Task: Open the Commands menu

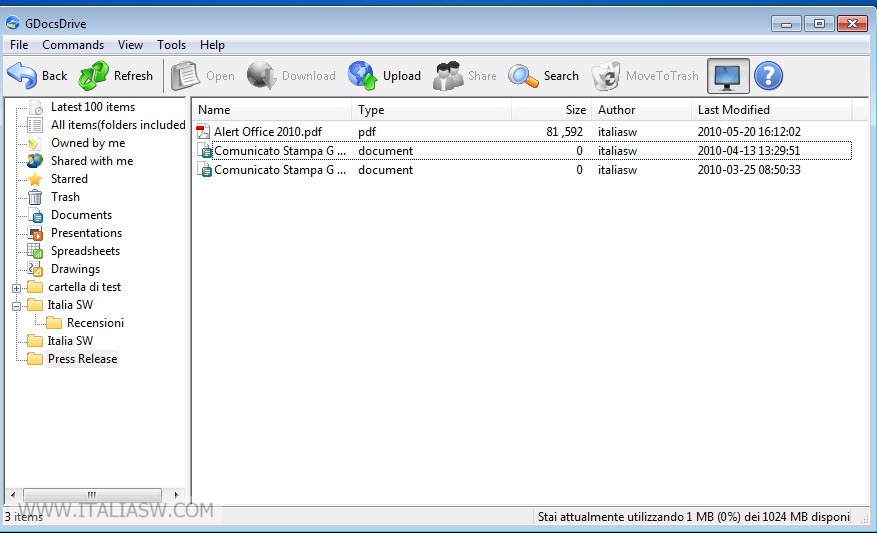Action: pos(73,45)
